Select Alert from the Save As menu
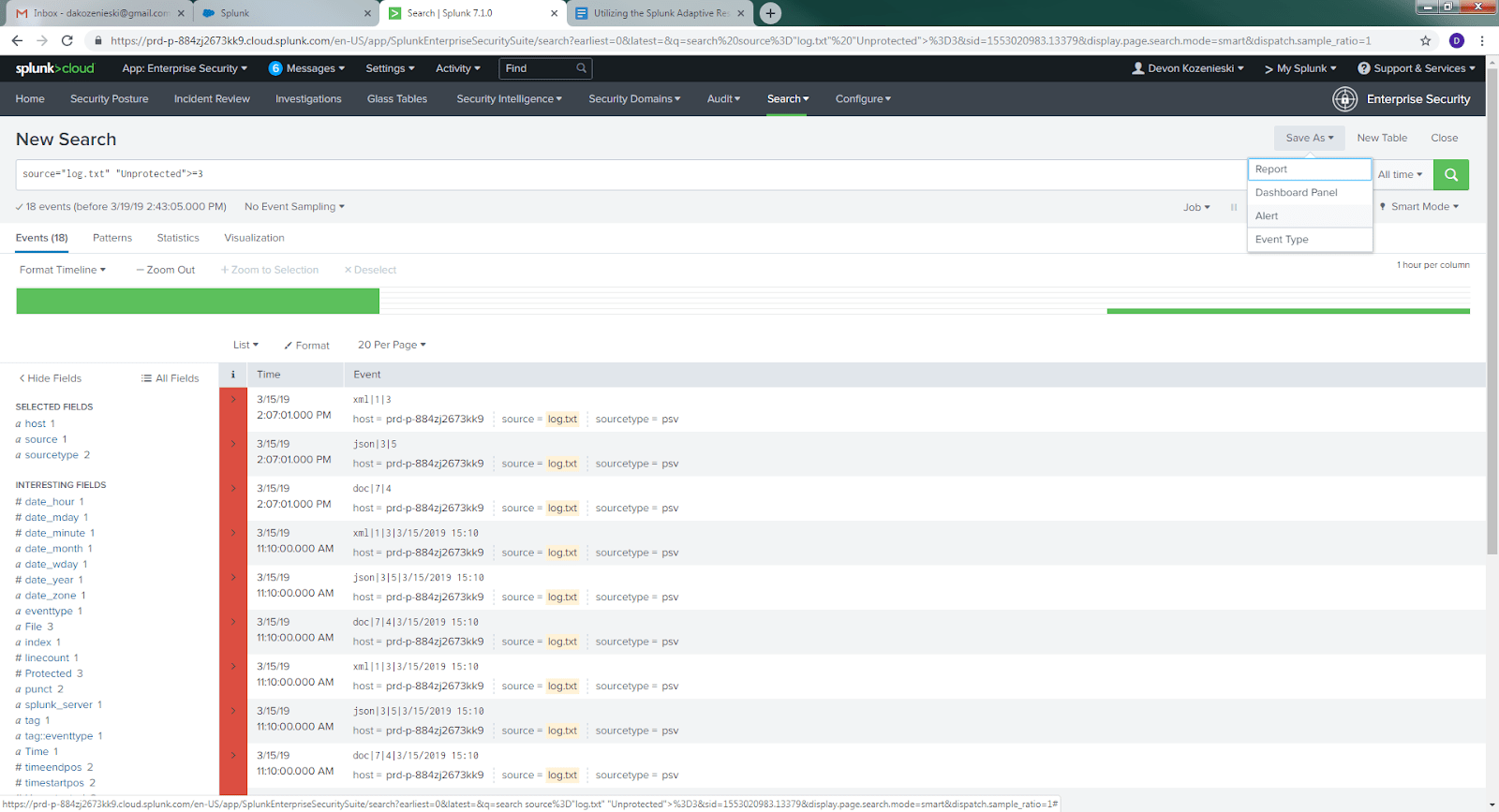This screenshot has height=812, width=1499. 1310,216
